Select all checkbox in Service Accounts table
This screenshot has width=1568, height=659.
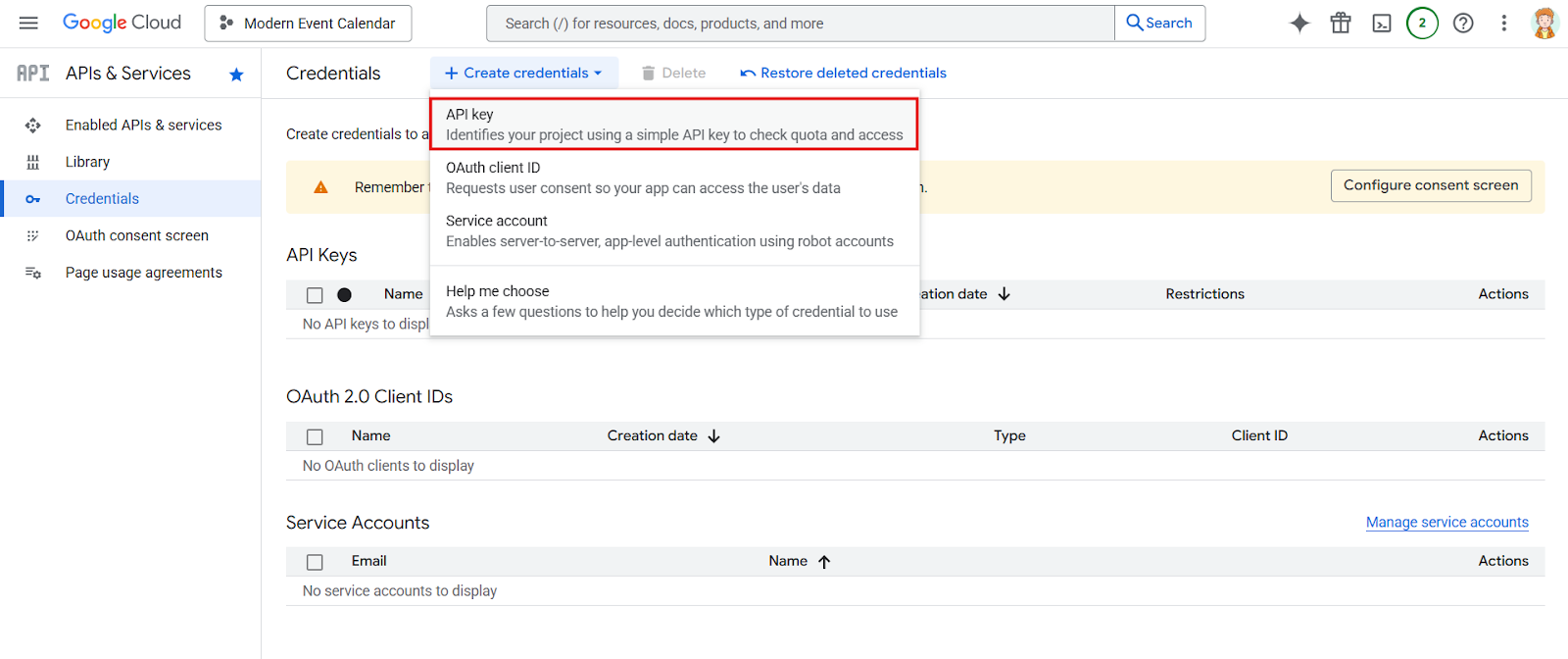315,562
